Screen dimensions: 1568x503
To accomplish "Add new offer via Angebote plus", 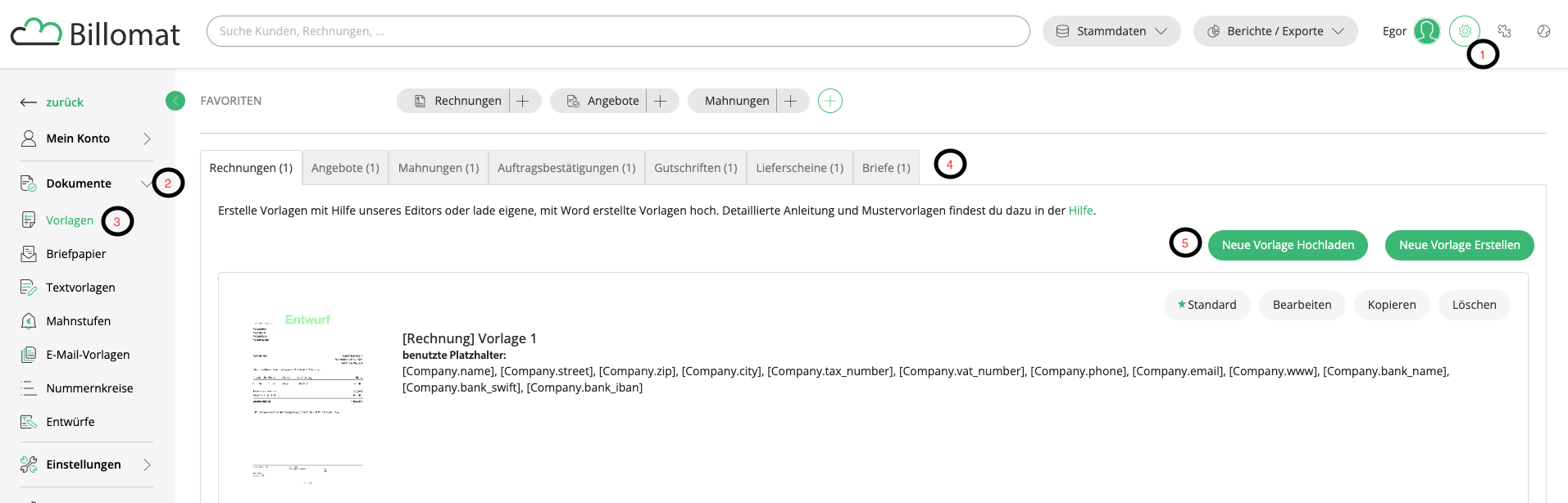I will pyautogui.click(x=660, y=101).
